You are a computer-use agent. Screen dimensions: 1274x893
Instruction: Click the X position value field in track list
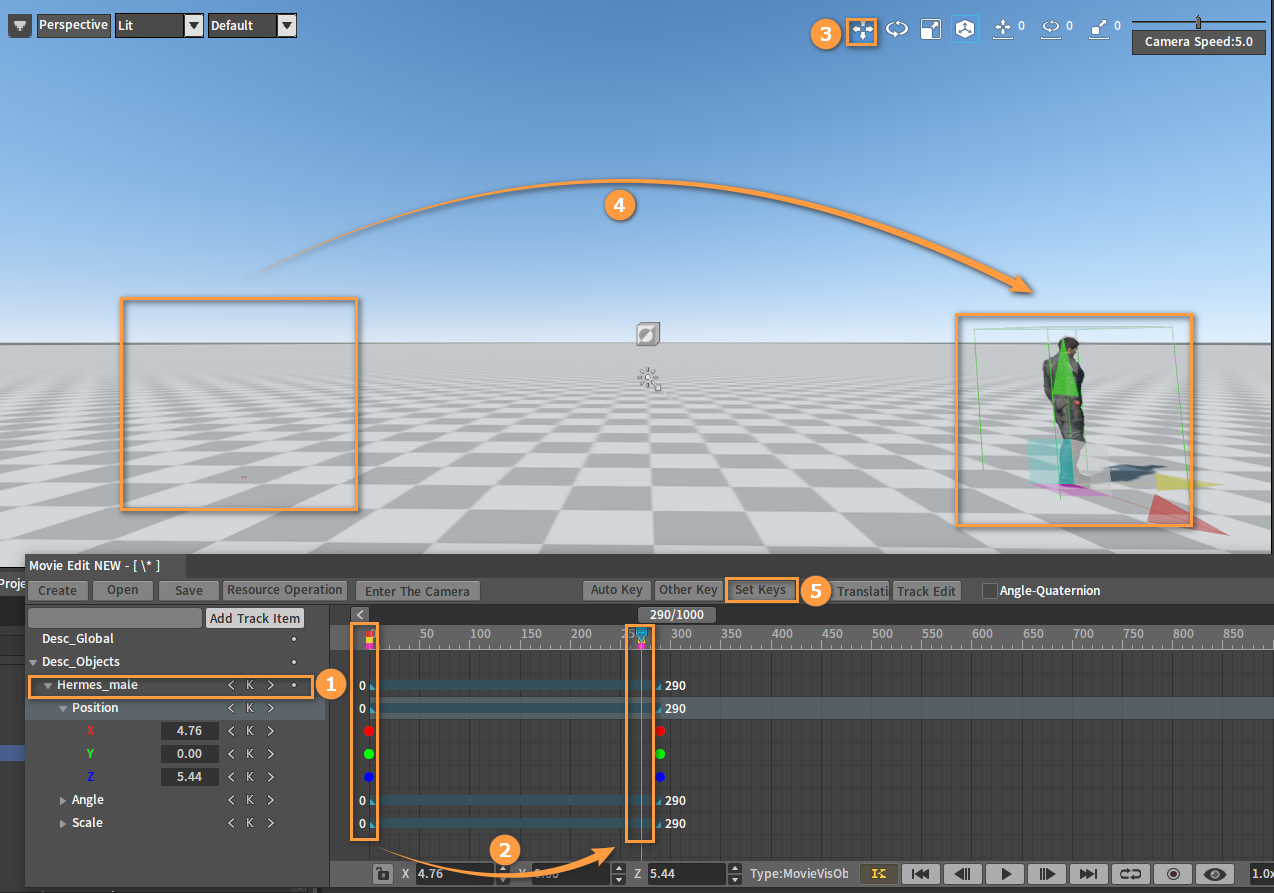pos(190,731)
